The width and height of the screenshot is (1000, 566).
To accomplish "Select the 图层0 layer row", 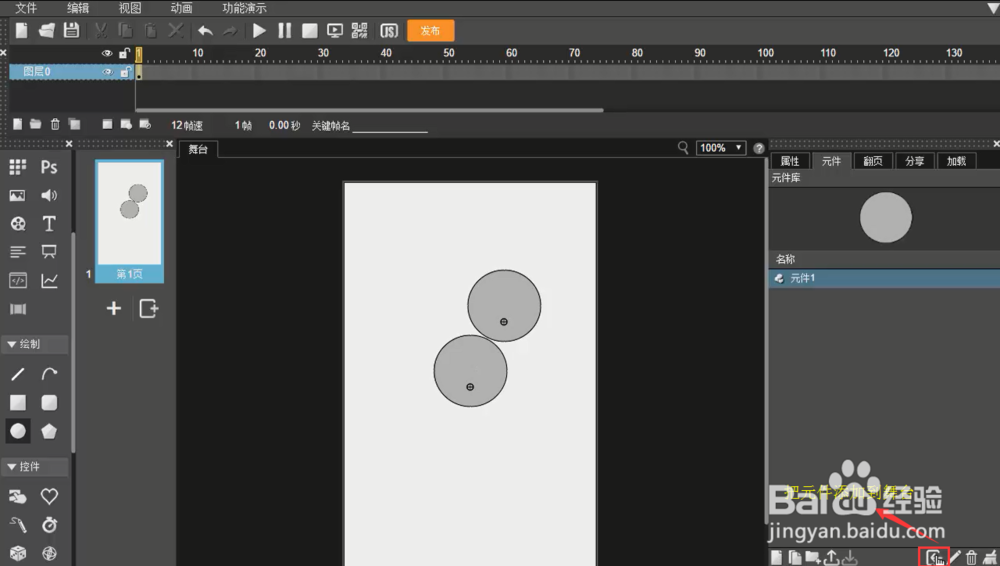I will 71,72.
